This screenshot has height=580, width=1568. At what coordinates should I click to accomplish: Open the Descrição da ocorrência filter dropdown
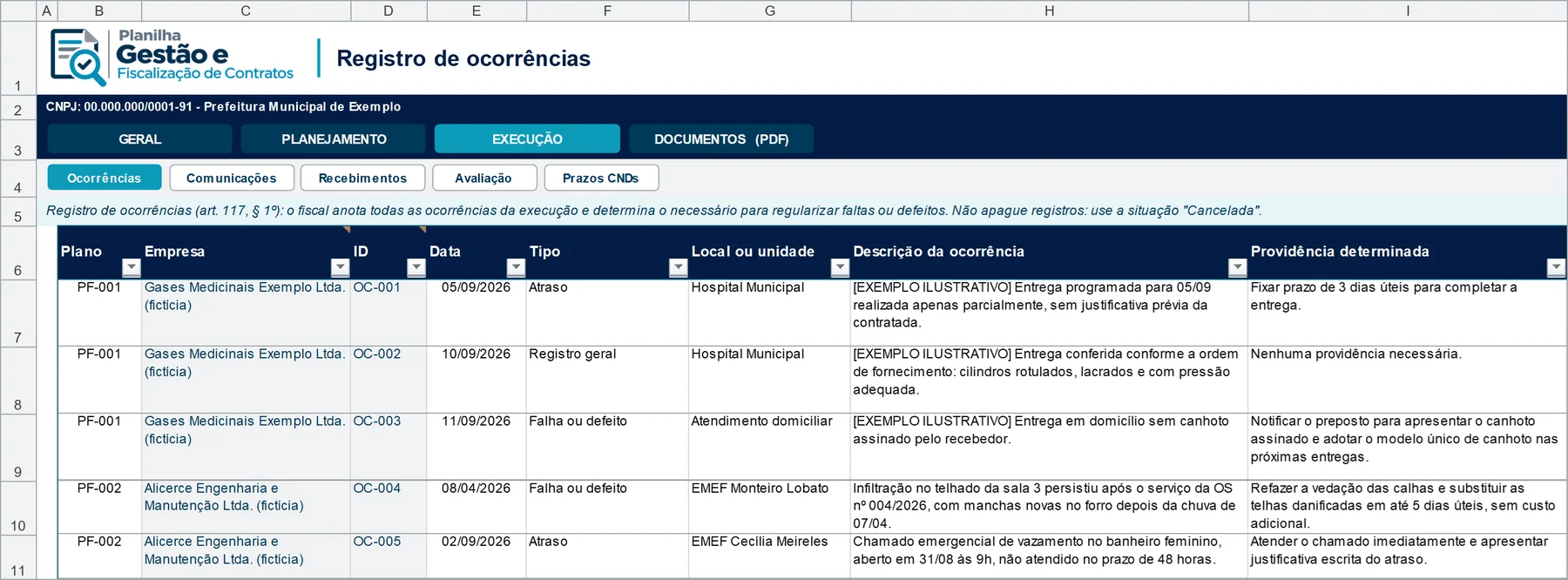point(1237,267)
